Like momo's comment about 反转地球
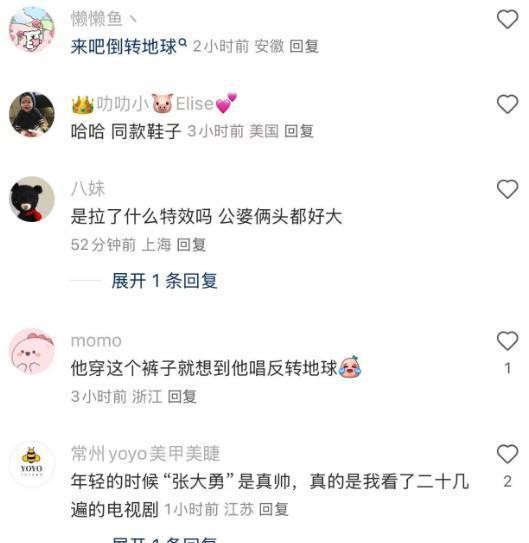The image size is (529, 543). (x=507, y=341)
